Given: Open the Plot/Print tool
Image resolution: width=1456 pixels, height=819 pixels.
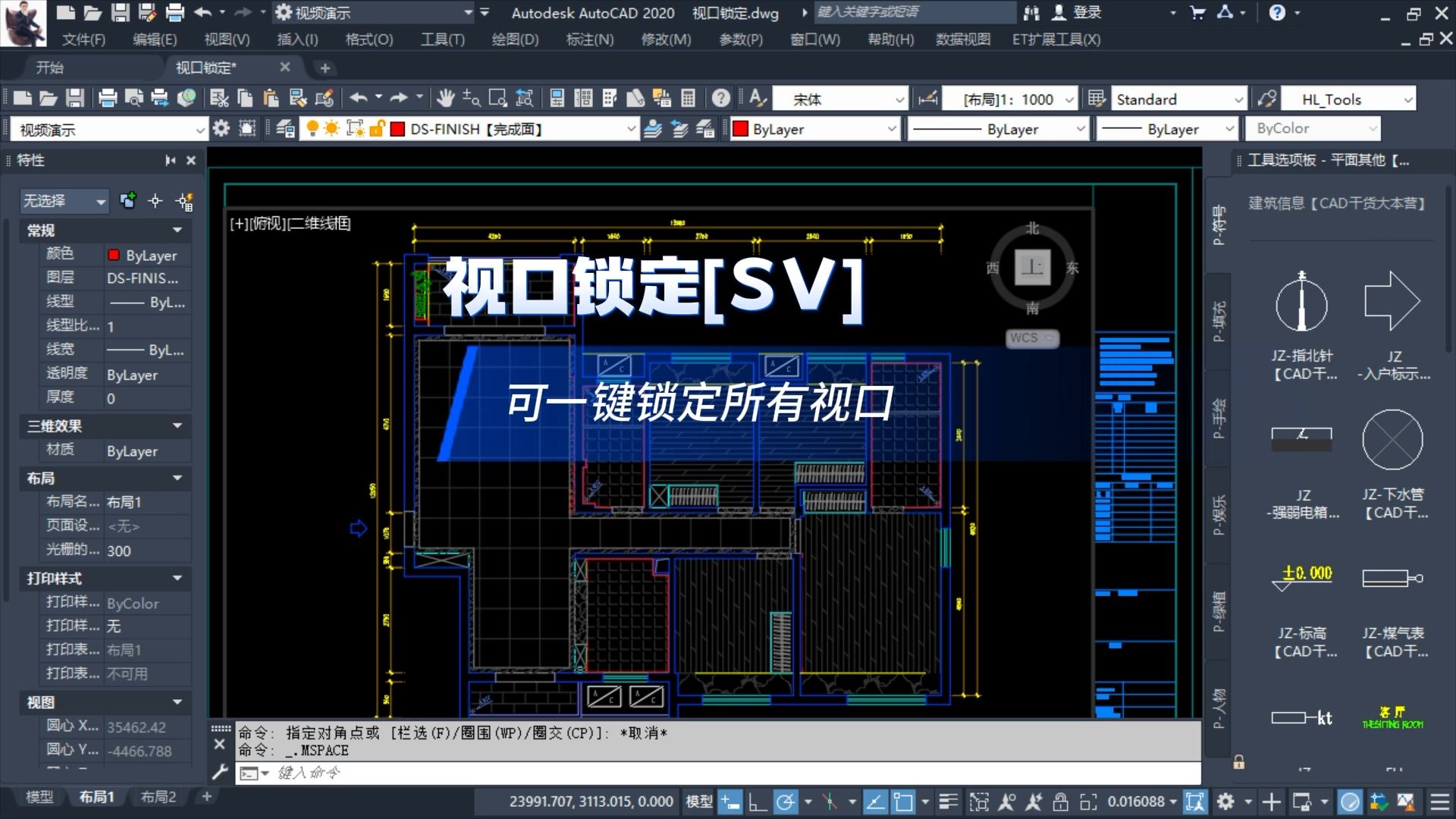Looking at the screenshot, I should click(x=108, y=99).
